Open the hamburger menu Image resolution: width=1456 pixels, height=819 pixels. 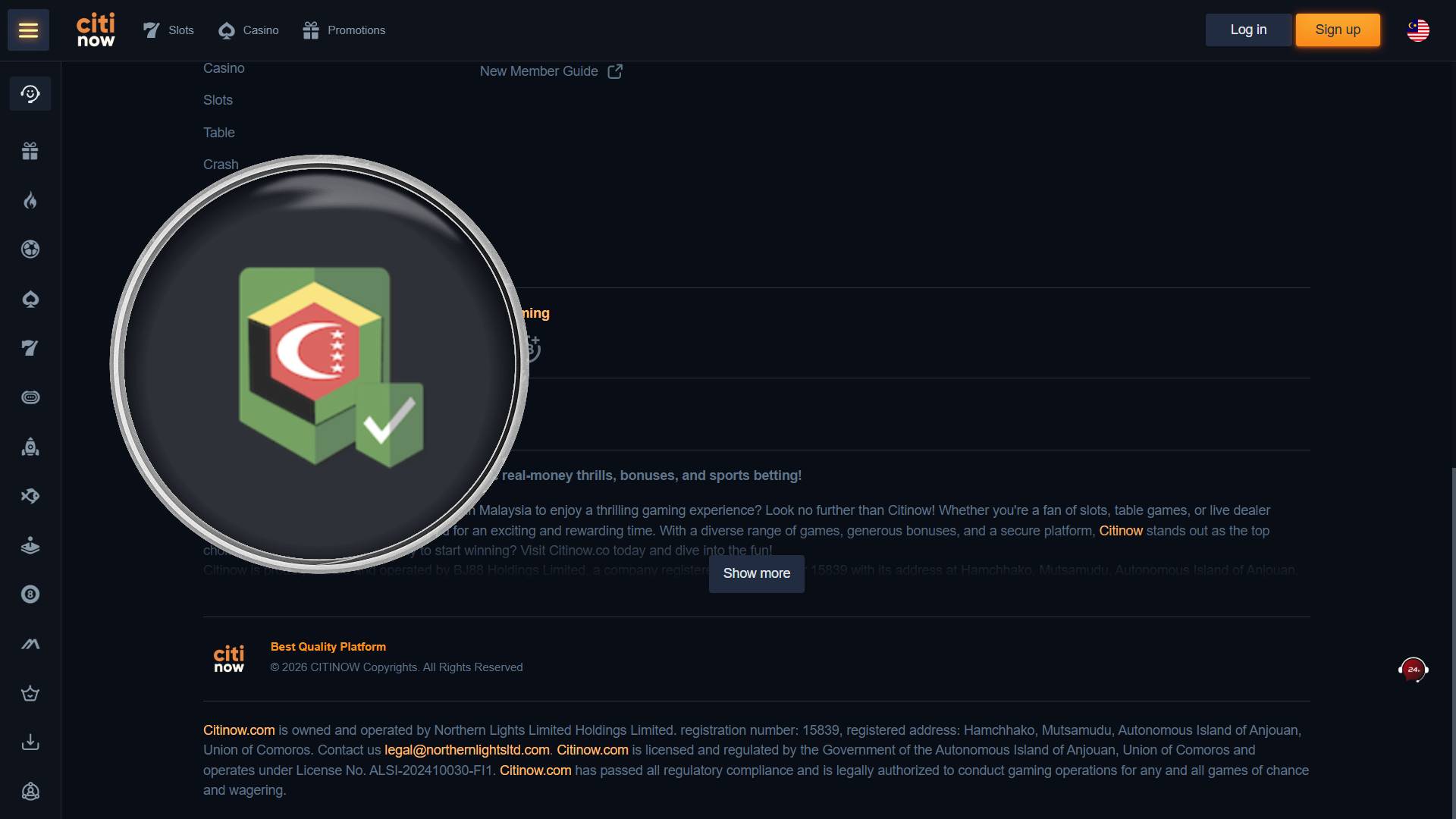[x=28, y=30]
